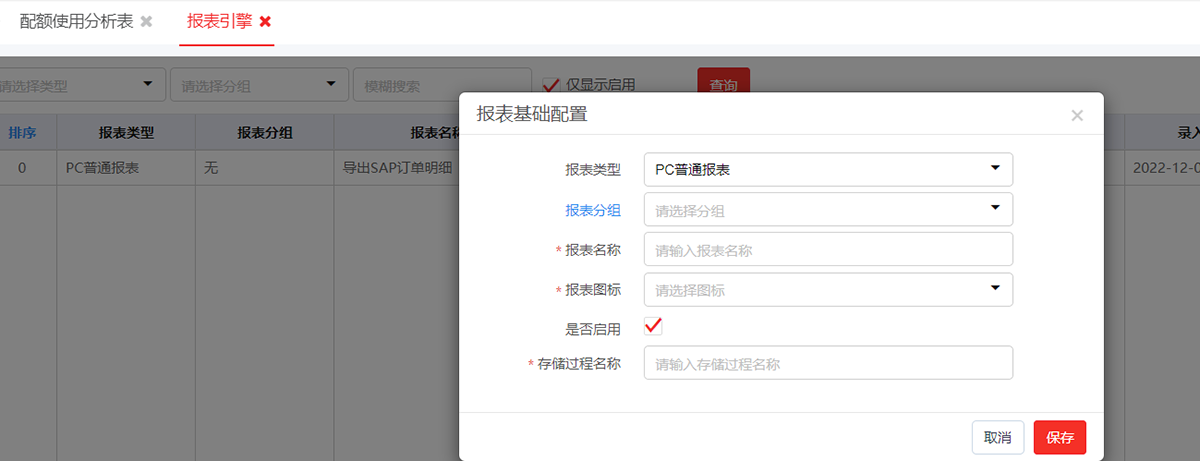
Task: Close the 报表引擎 tab using red x
Action: pos(265,21)
